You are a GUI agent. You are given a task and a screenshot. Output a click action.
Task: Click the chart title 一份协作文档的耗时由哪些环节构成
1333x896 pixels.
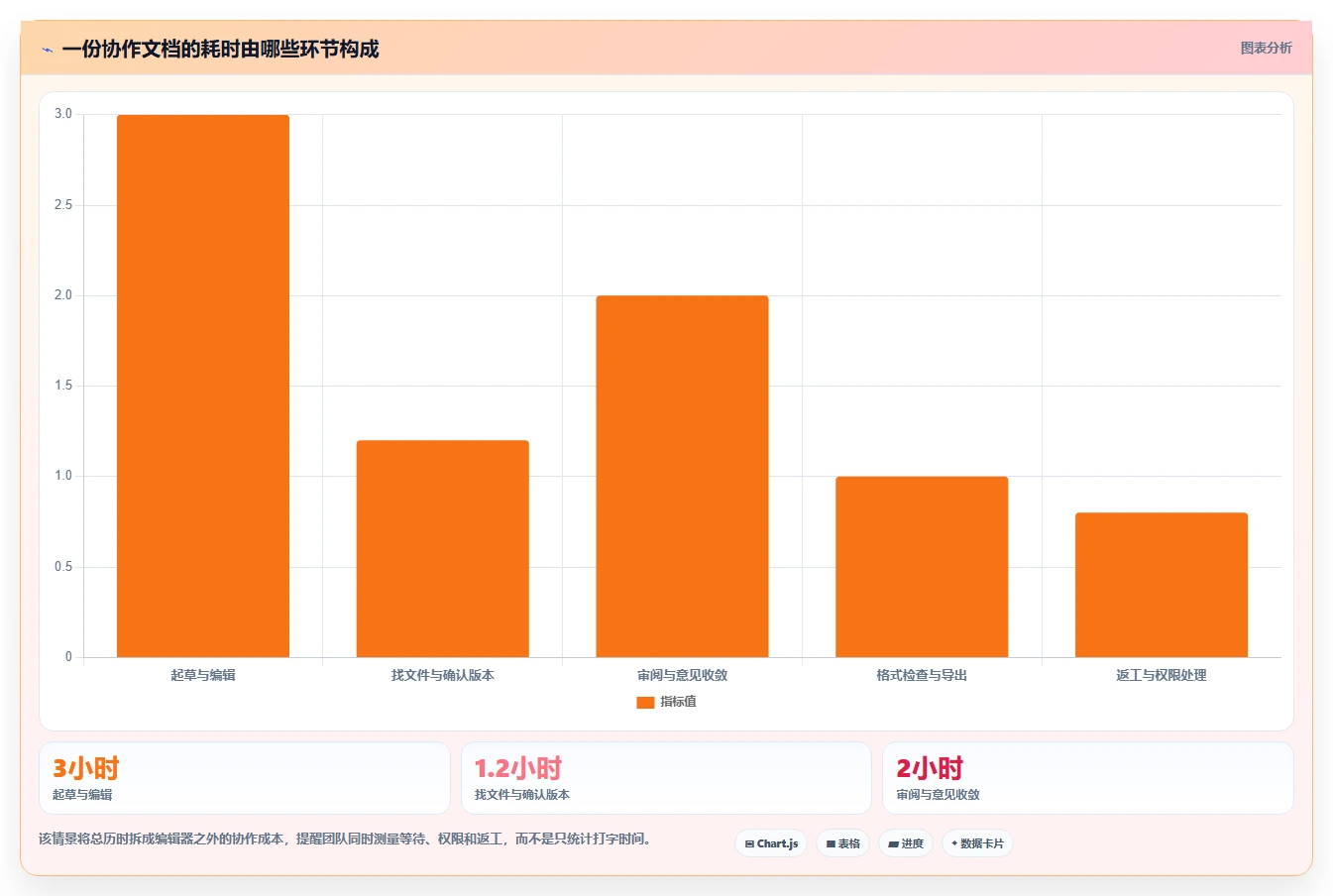pyautogui.click(x=220, y=50)
